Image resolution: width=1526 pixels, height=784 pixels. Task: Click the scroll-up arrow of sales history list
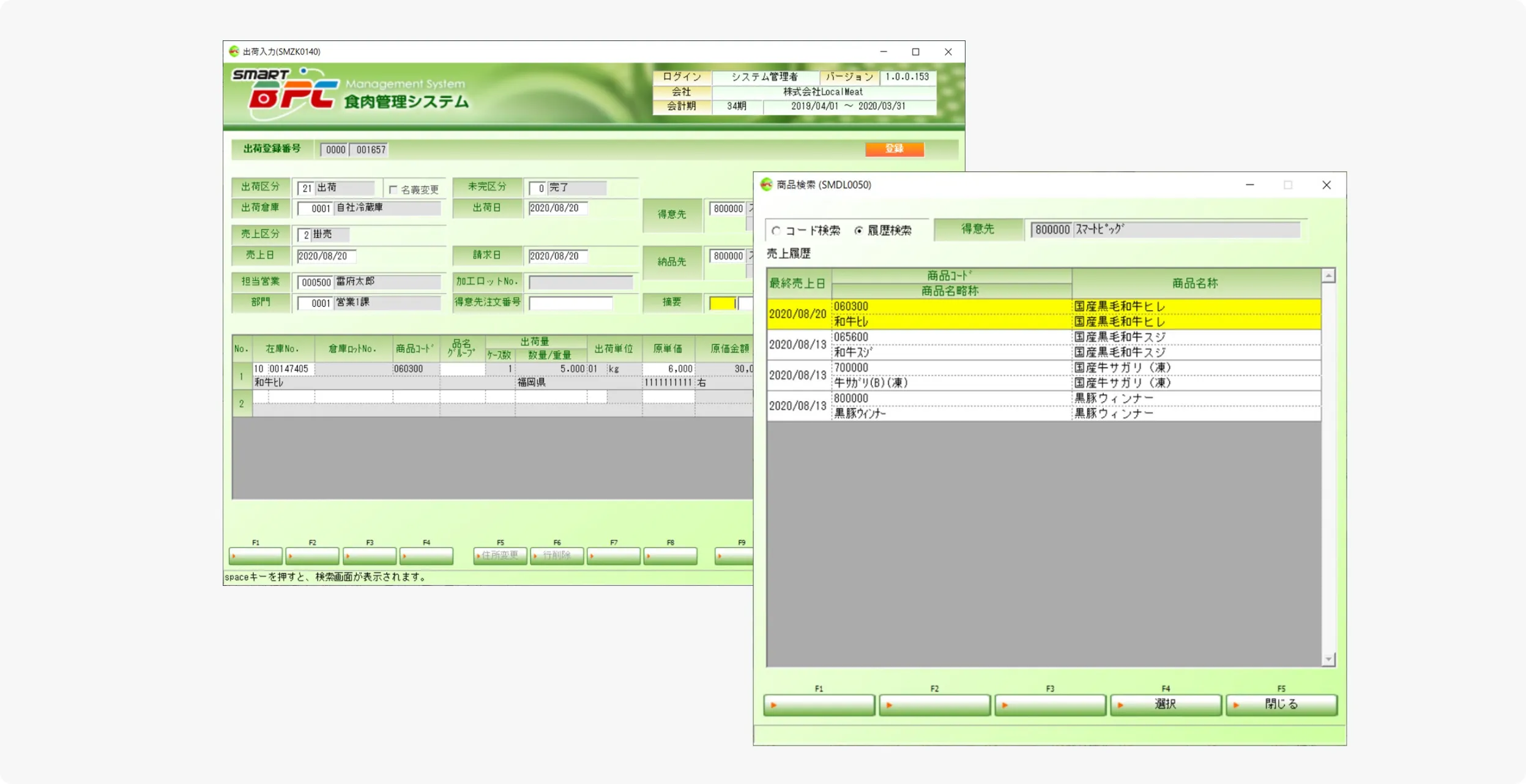1328,276
